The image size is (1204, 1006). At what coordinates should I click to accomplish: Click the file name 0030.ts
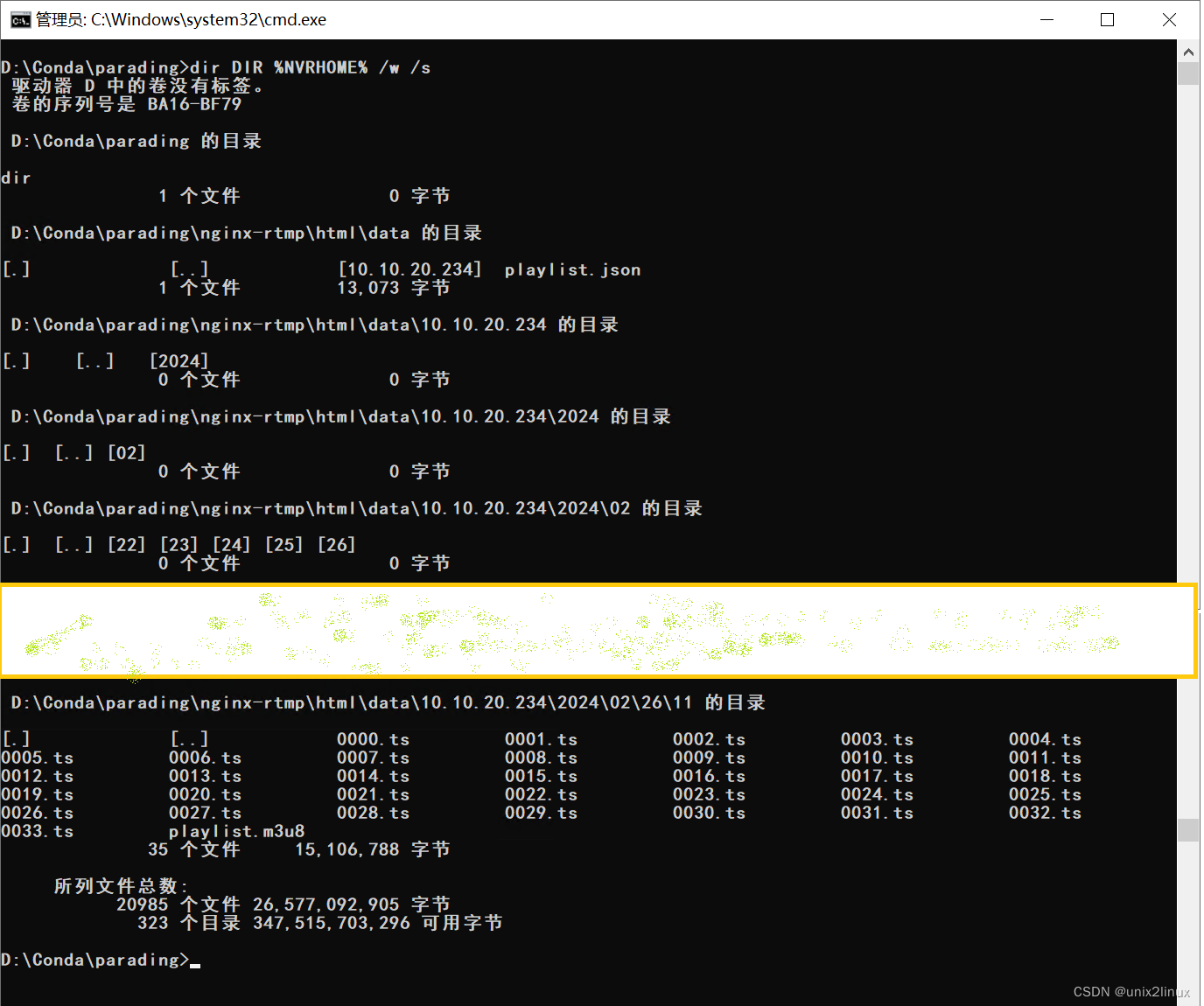(x=710, y=814)
